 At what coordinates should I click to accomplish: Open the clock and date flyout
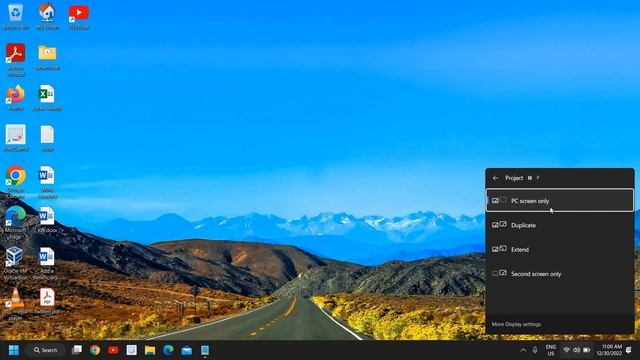pyautogui.click(x=609, y=350)
